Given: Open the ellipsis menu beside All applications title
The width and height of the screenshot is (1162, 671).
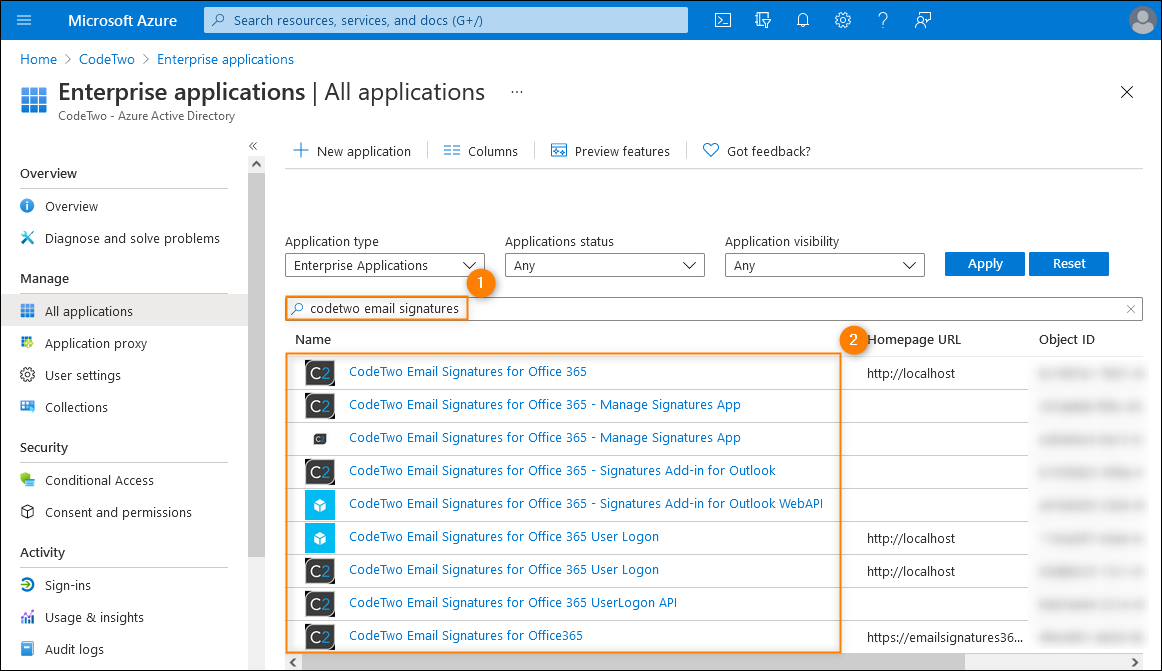Looking at the screenshot, I should pyautogui.click(x=517, y=92).
